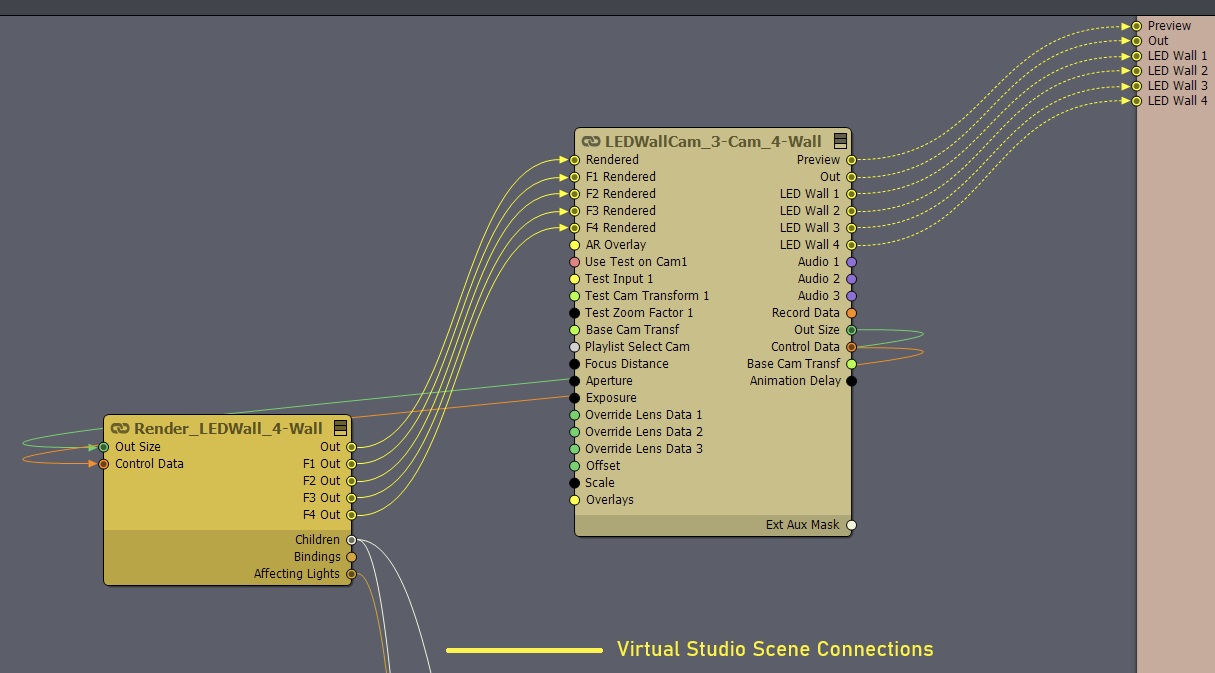Click the Playlist Select Cam input pin

pyautogui.click(x=575, y=347)
